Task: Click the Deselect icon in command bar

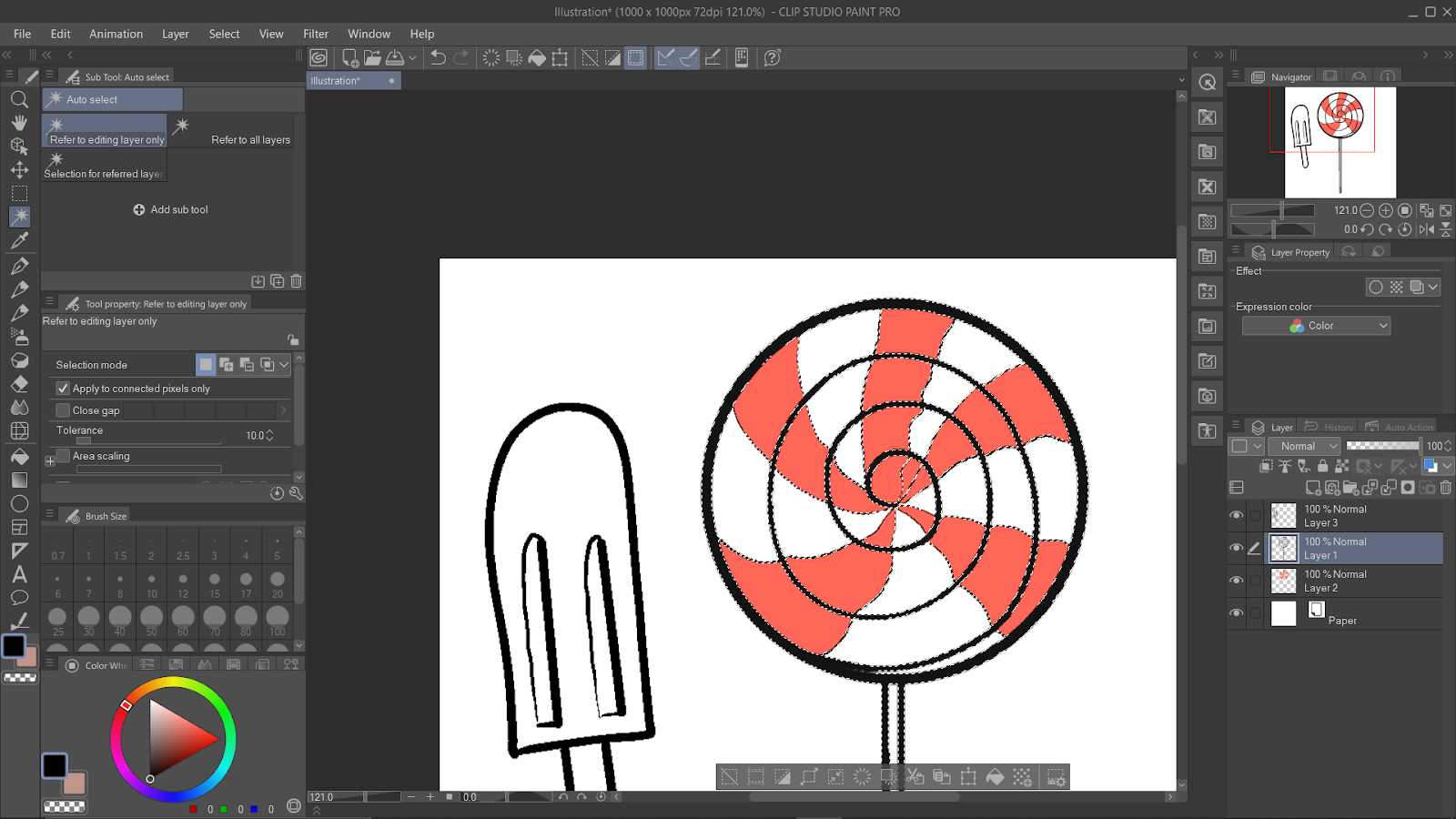Action: click(x=590, y=57)
